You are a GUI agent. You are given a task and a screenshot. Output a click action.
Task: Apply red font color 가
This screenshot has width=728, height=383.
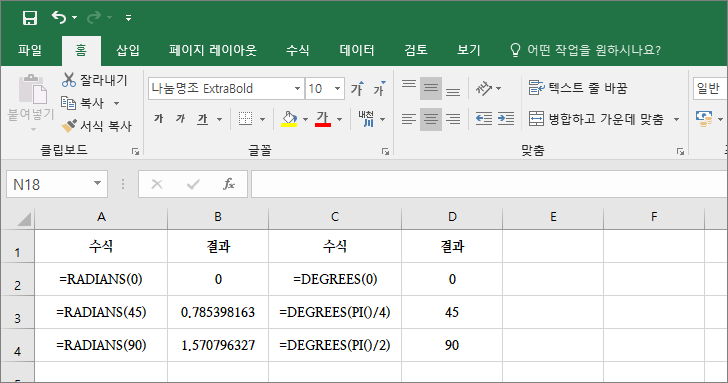point(323,119)
